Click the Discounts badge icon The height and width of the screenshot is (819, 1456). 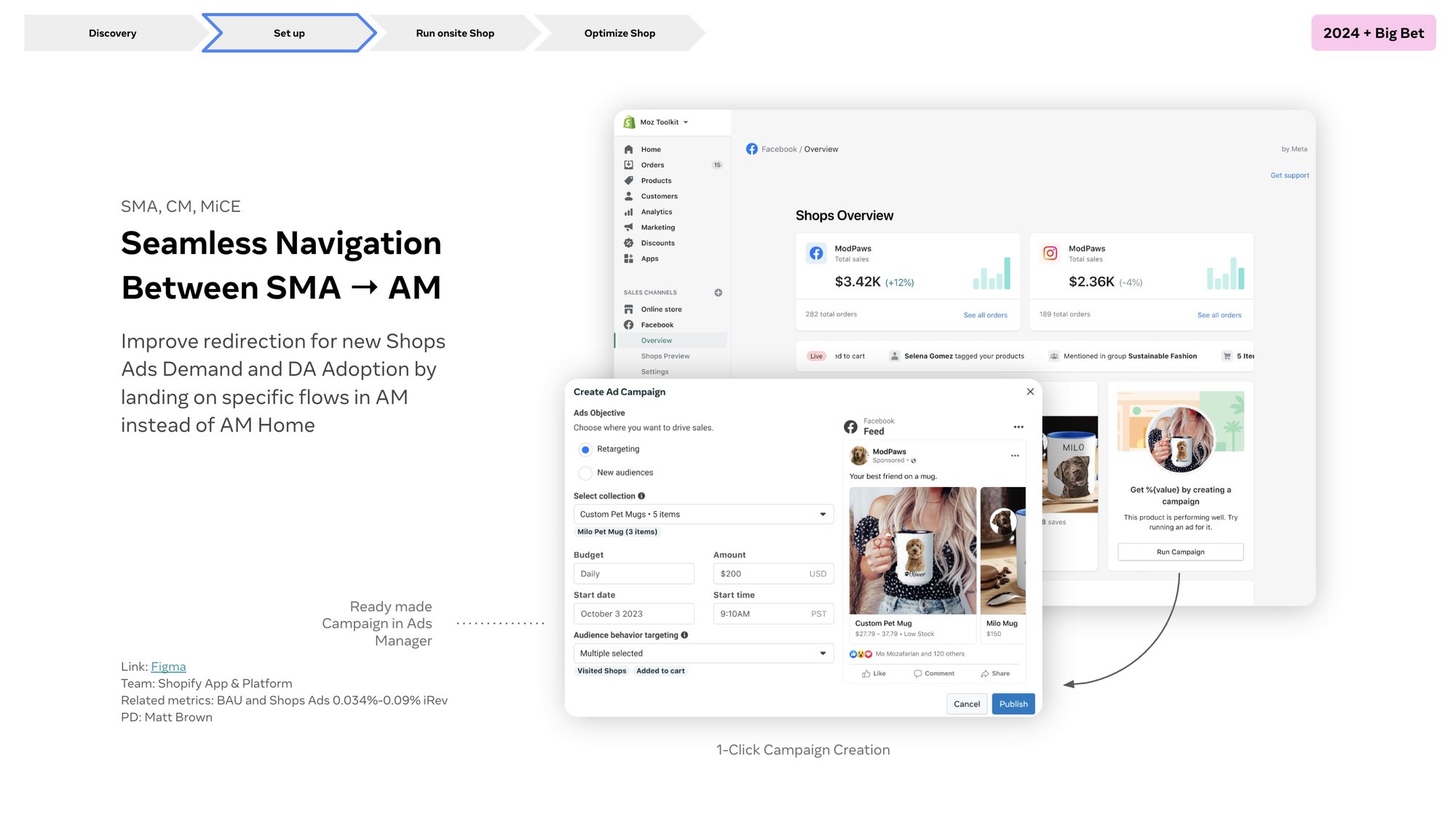click(629, 243)
